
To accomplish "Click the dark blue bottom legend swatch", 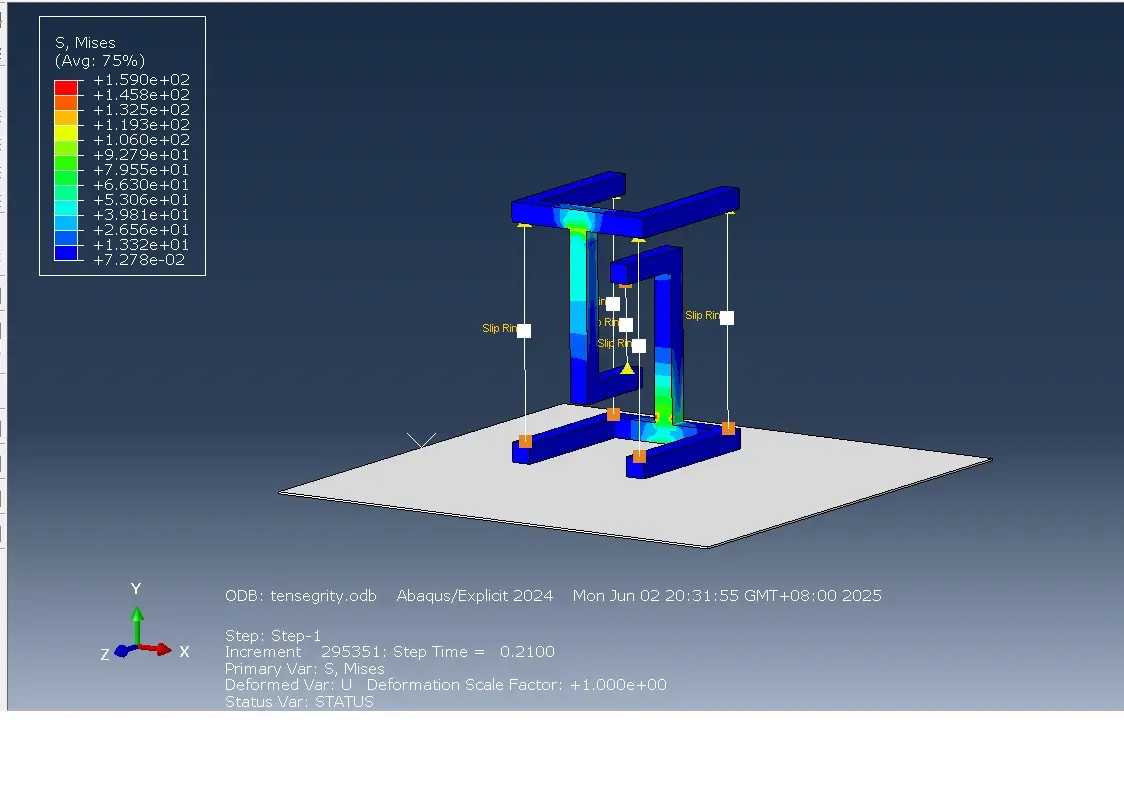I will [66, 253].
